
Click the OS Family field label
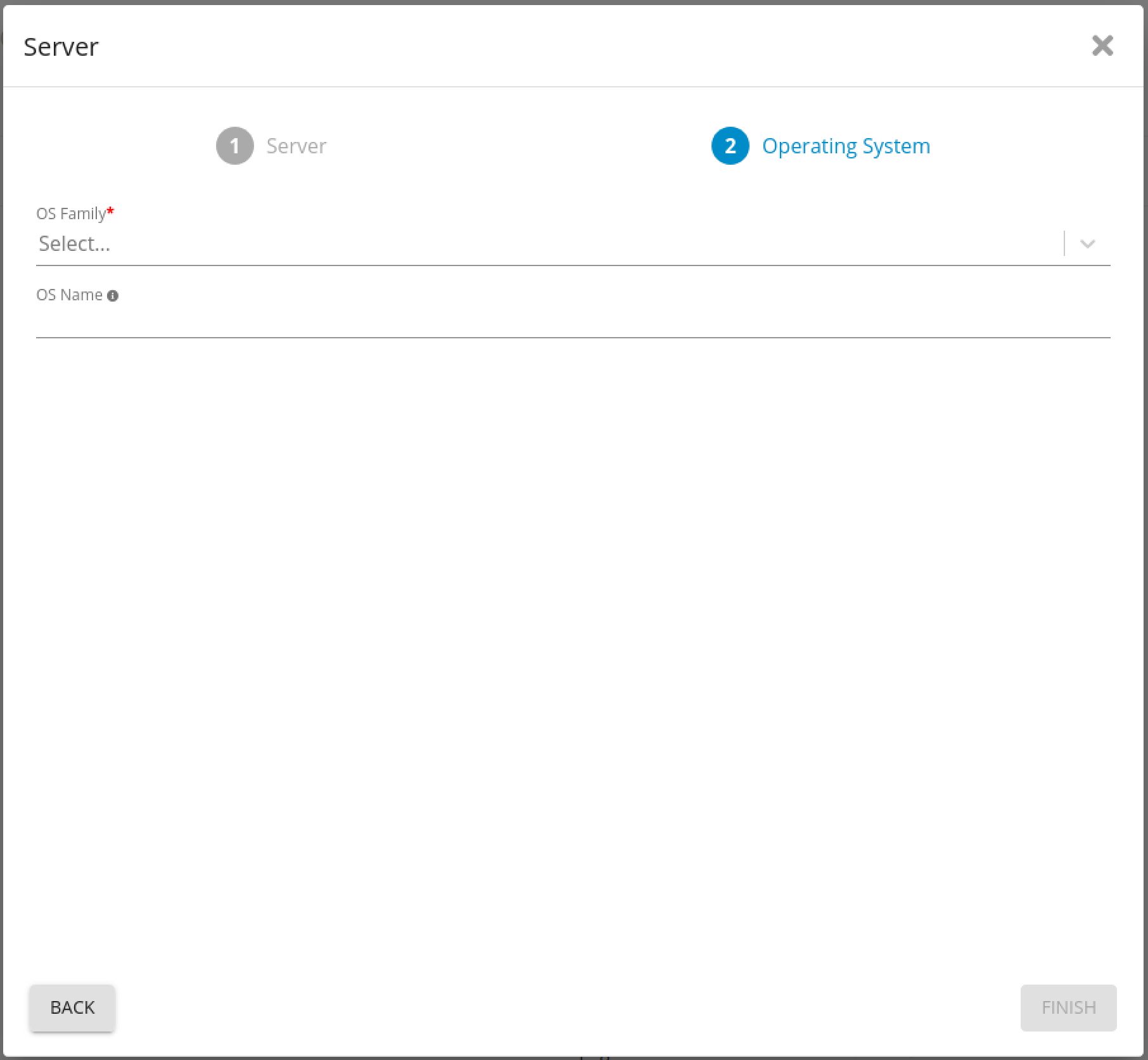pos(71,214)
